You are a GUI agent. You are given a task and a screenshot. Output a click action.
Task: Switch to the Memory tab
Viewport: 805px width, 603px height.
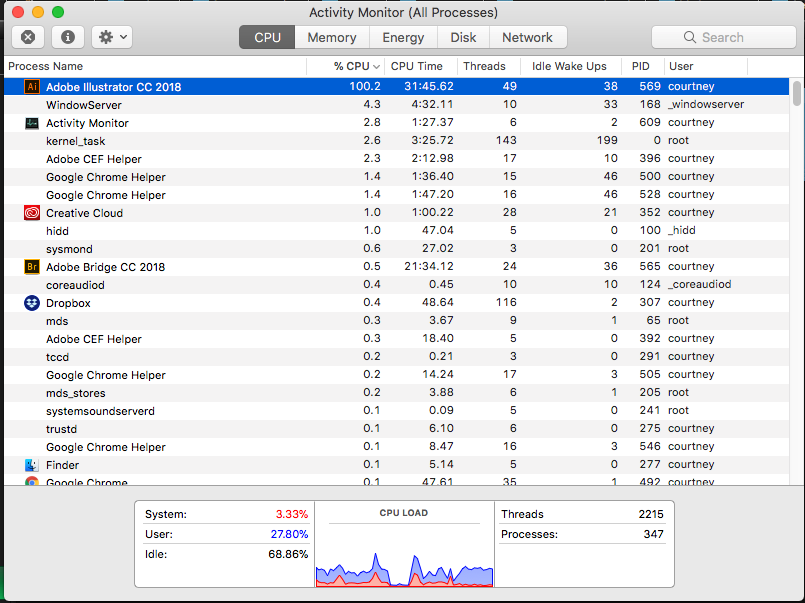coord(332,37)
